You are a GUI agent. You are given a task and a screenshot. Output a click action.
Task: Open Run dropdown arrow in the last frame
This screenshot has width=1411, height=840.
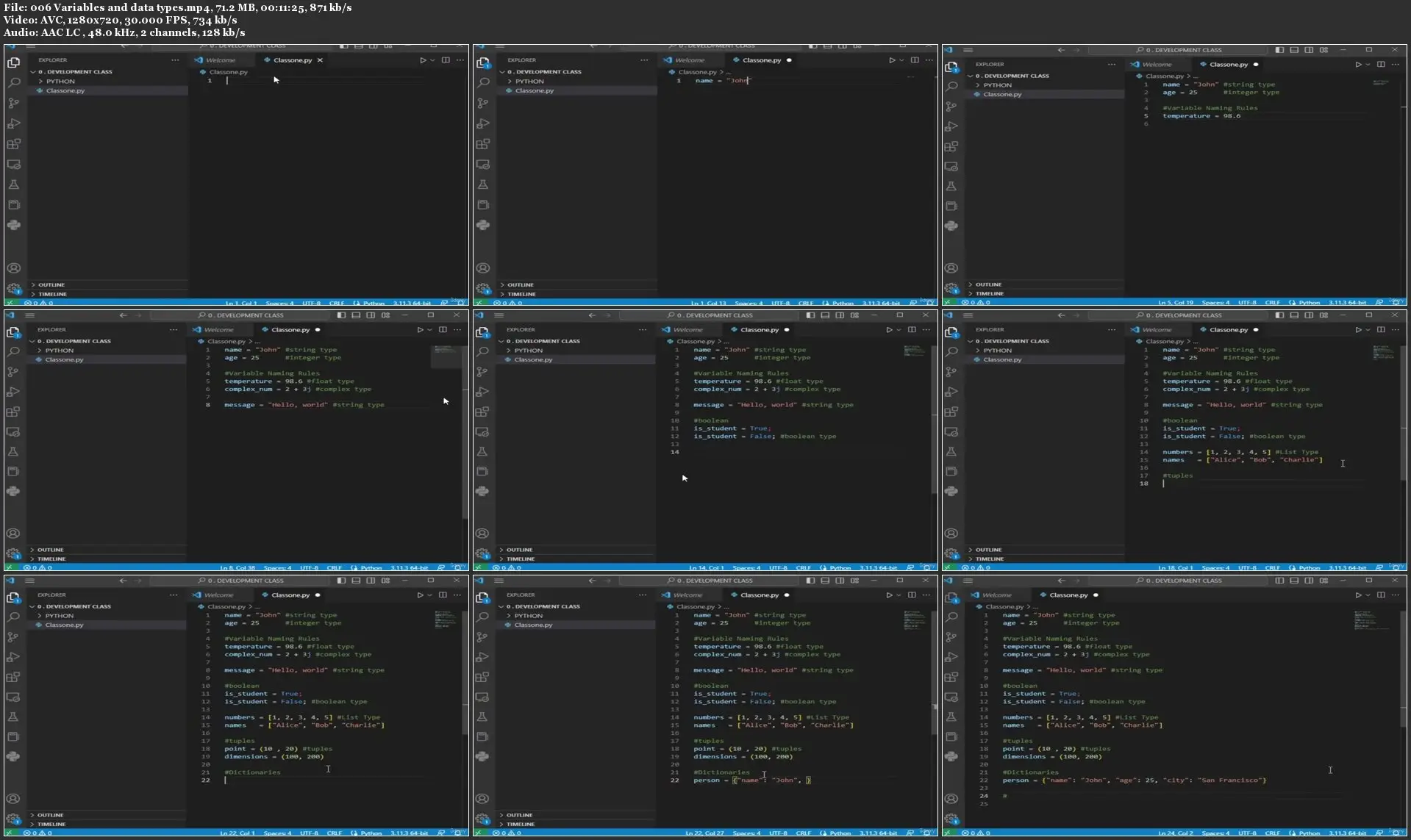point(1368,595)
